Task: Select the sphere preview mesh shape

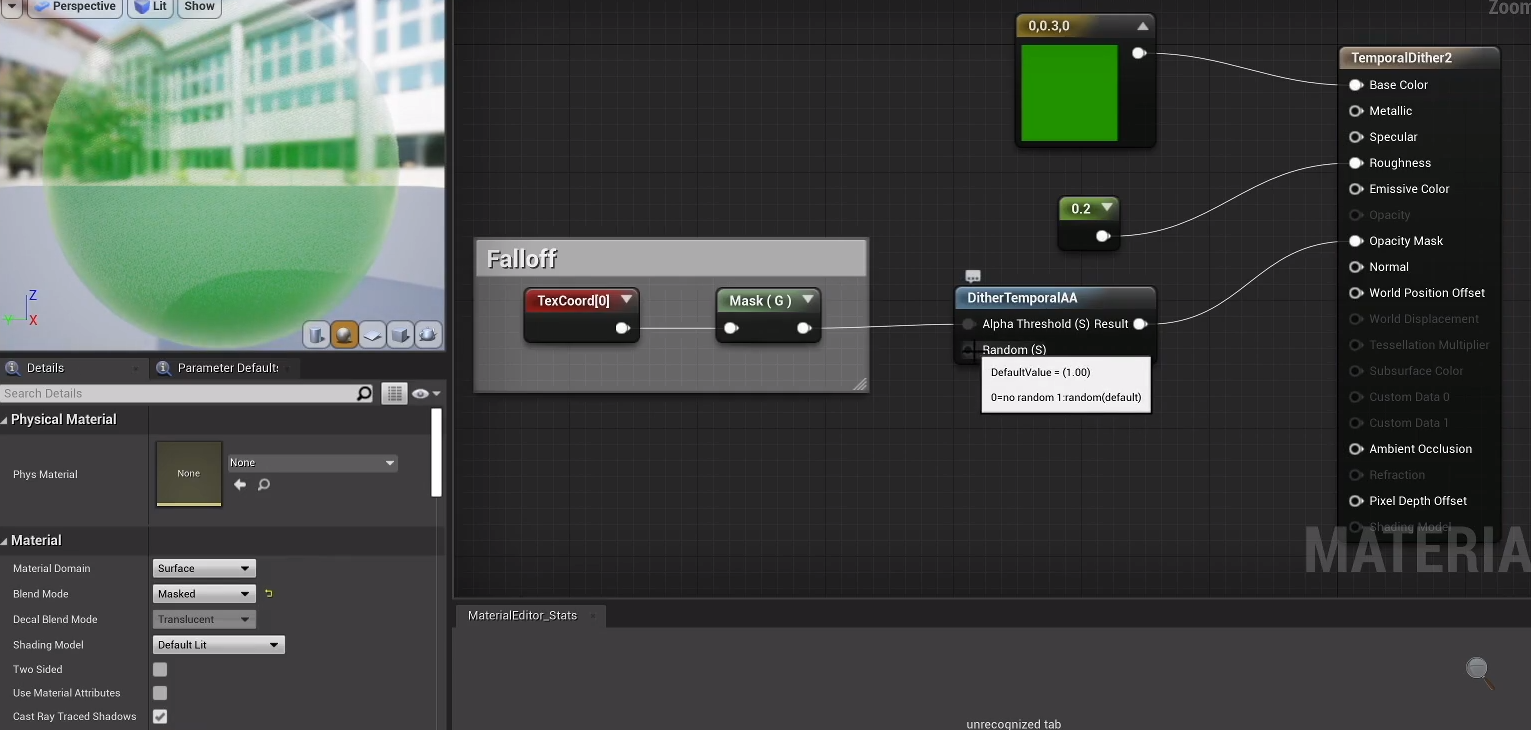Action: [344, 335]
